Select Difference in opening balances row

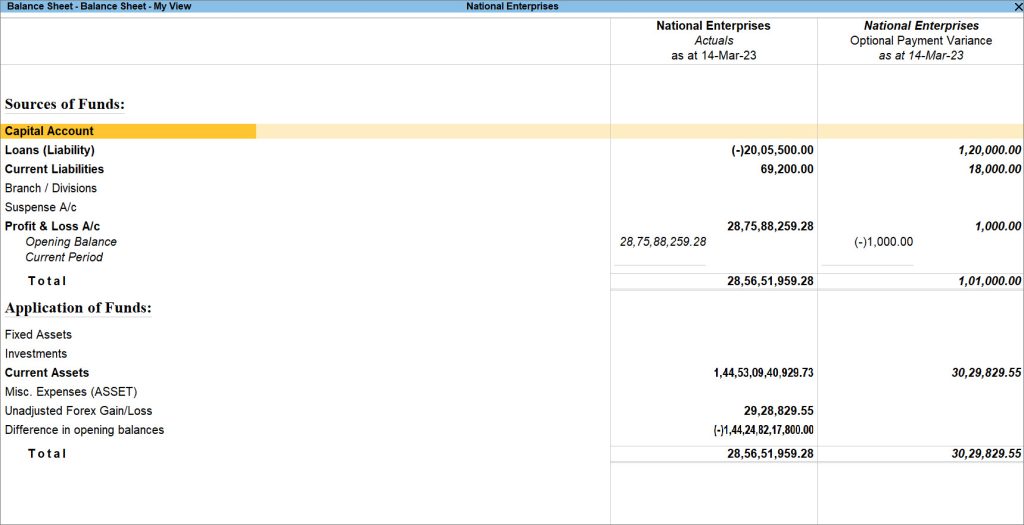point(84,430)
